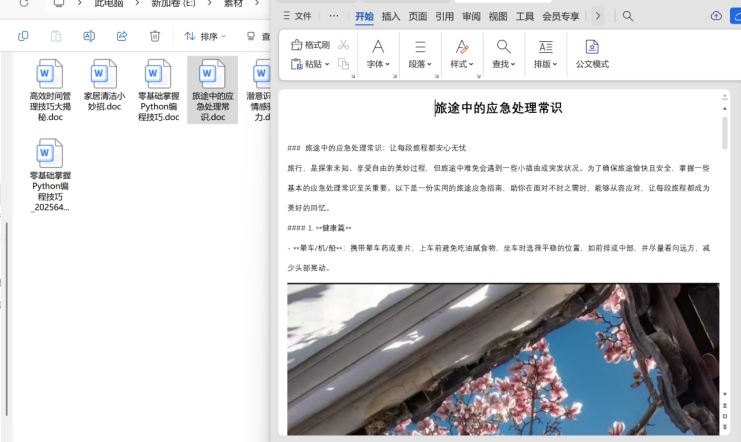Expand the 样式 styles dropdown

tap(461, 54)
